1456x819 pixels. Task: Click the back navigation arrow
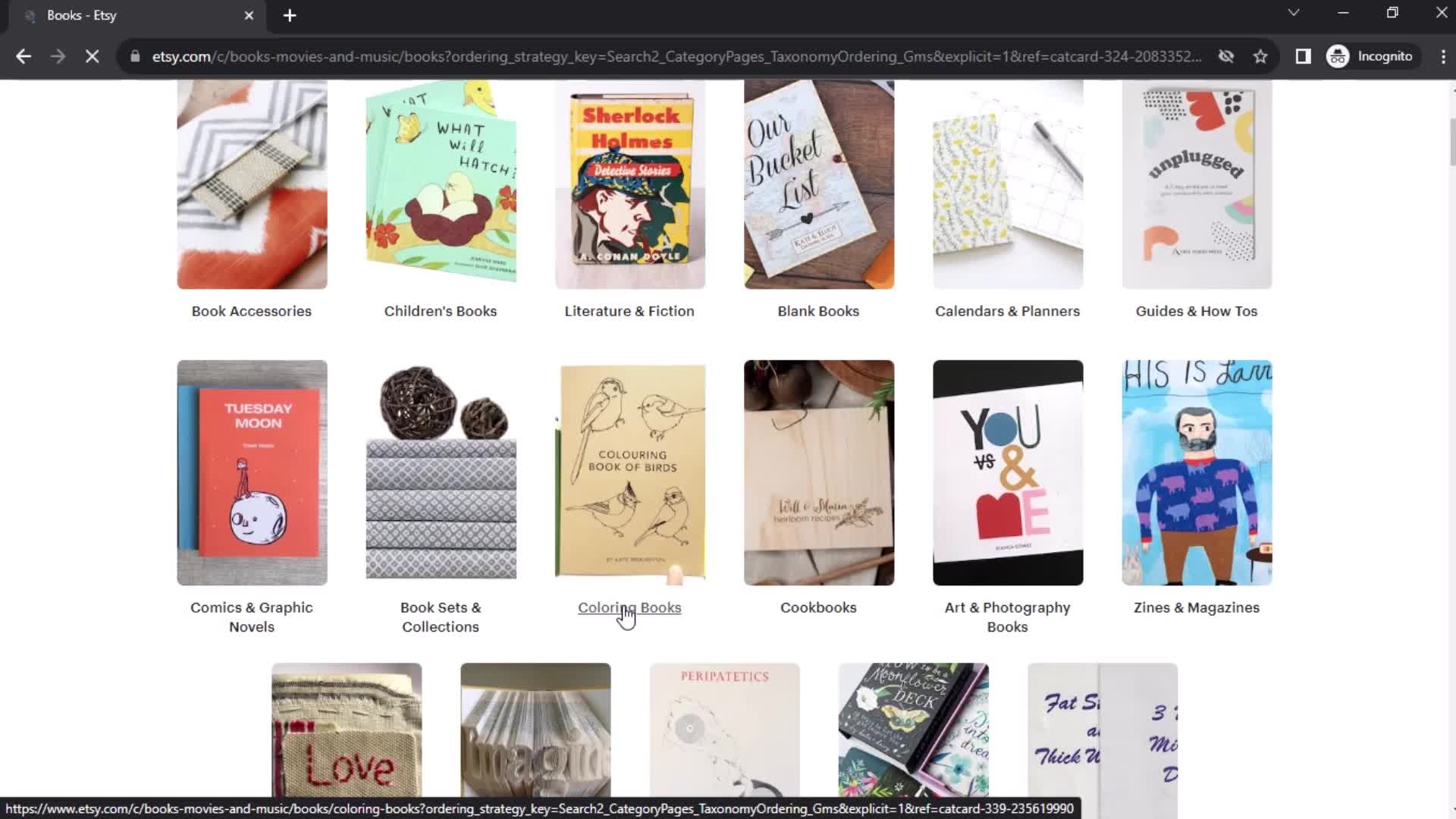[x=24, y=56]
